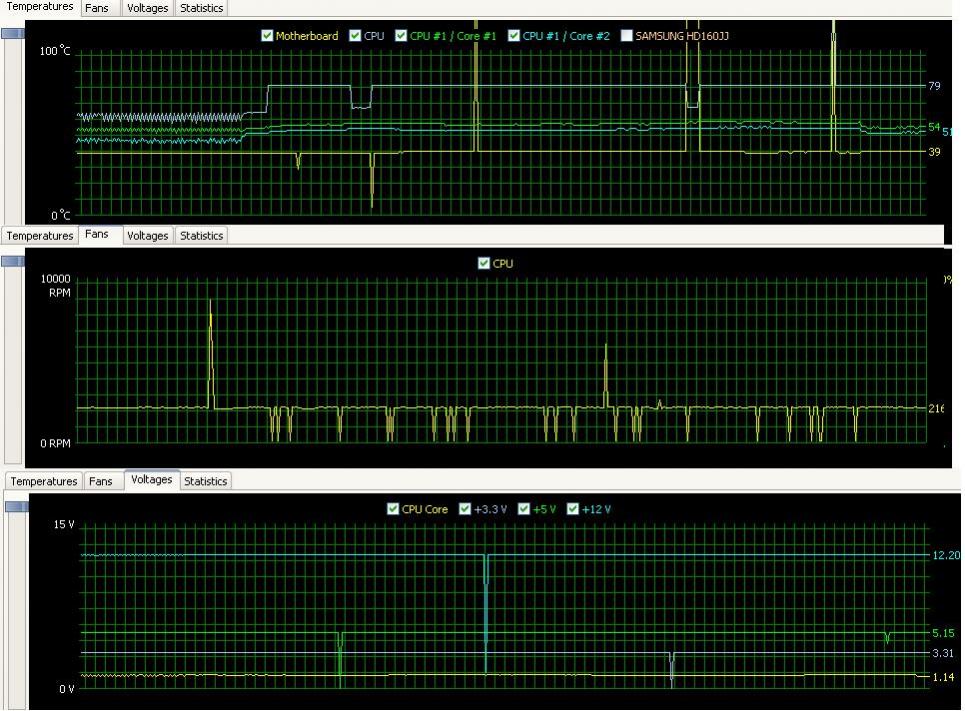This screenshot has width=965, height=711.
Task: Uncheck the CPU fan checkbox above RPM graph
Action: click(x=485, y=264)
